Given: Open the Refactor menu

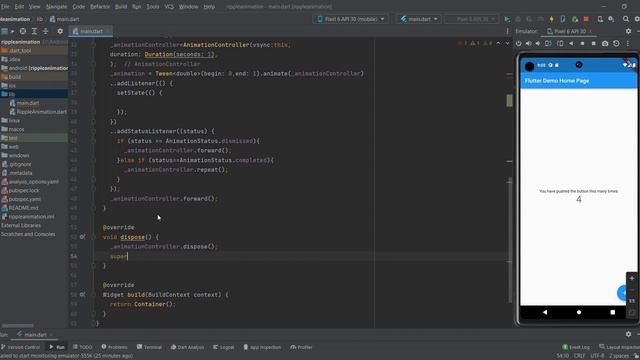Looking at the screenshot, I should 100,7.
